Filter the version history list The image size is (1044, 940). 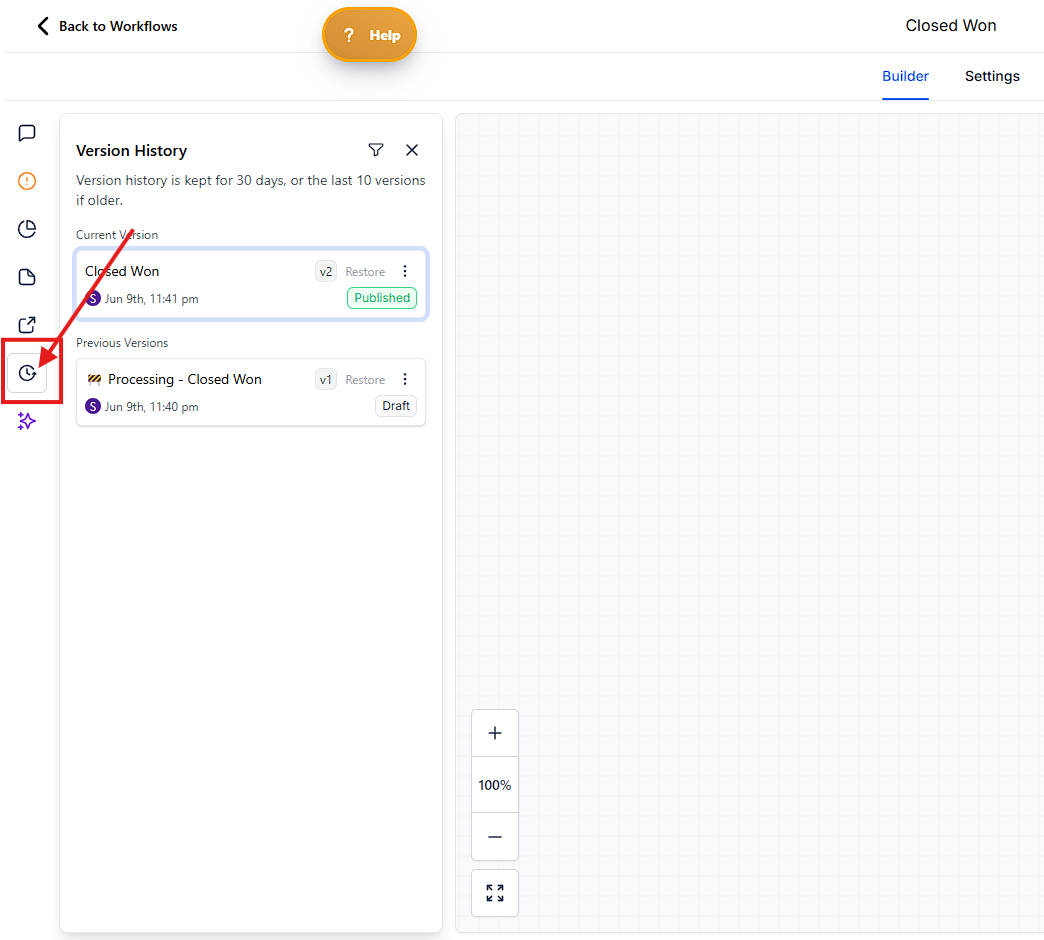coord(376,150)
